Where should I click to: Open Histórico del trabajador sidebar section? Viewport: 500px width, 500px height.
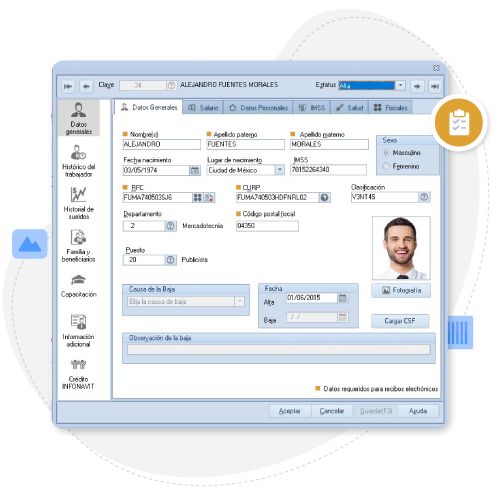pyautogui.click(x=79, y=161)
